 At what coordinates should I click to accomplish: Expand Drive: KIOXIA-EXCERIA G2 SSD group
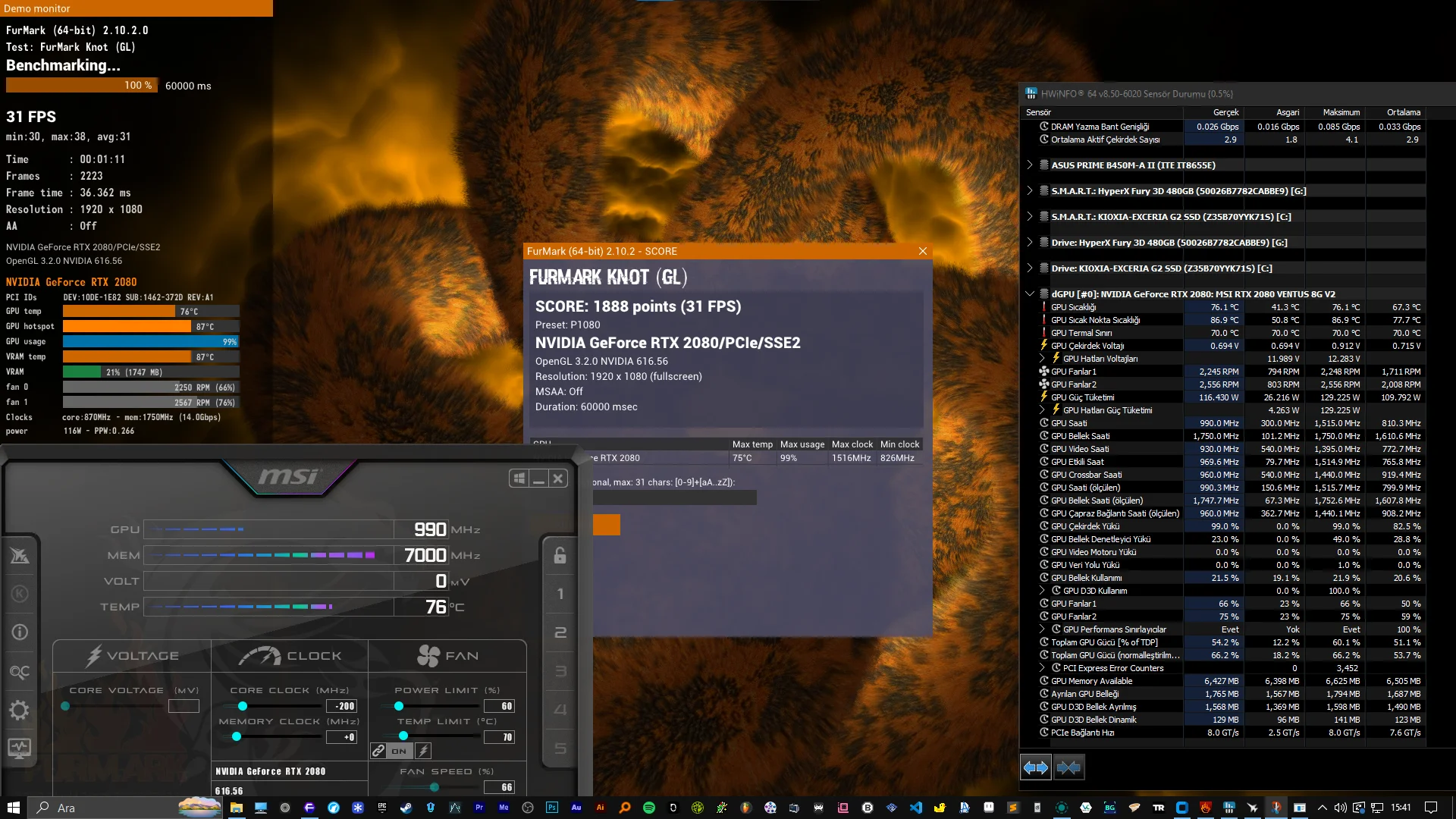click(x=1029, y=268)
